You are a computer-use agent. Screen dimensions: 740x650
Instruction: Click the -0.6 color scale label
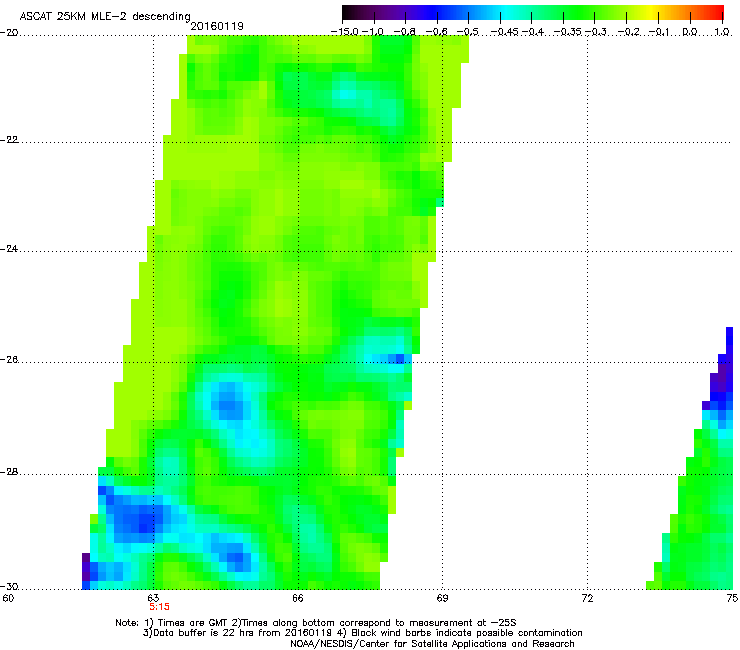[437, 32]
